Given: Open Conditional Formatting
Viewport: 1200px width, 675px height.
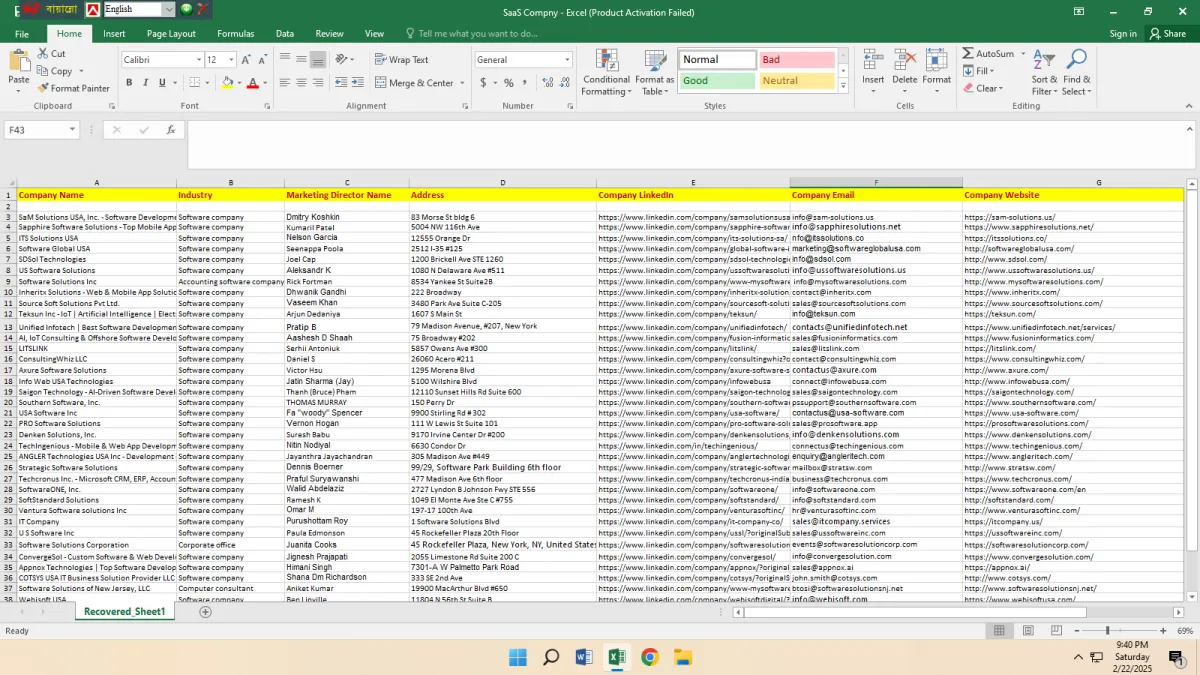Looking at the screenshot, I should pyautogui.click(x=606, y=72).
